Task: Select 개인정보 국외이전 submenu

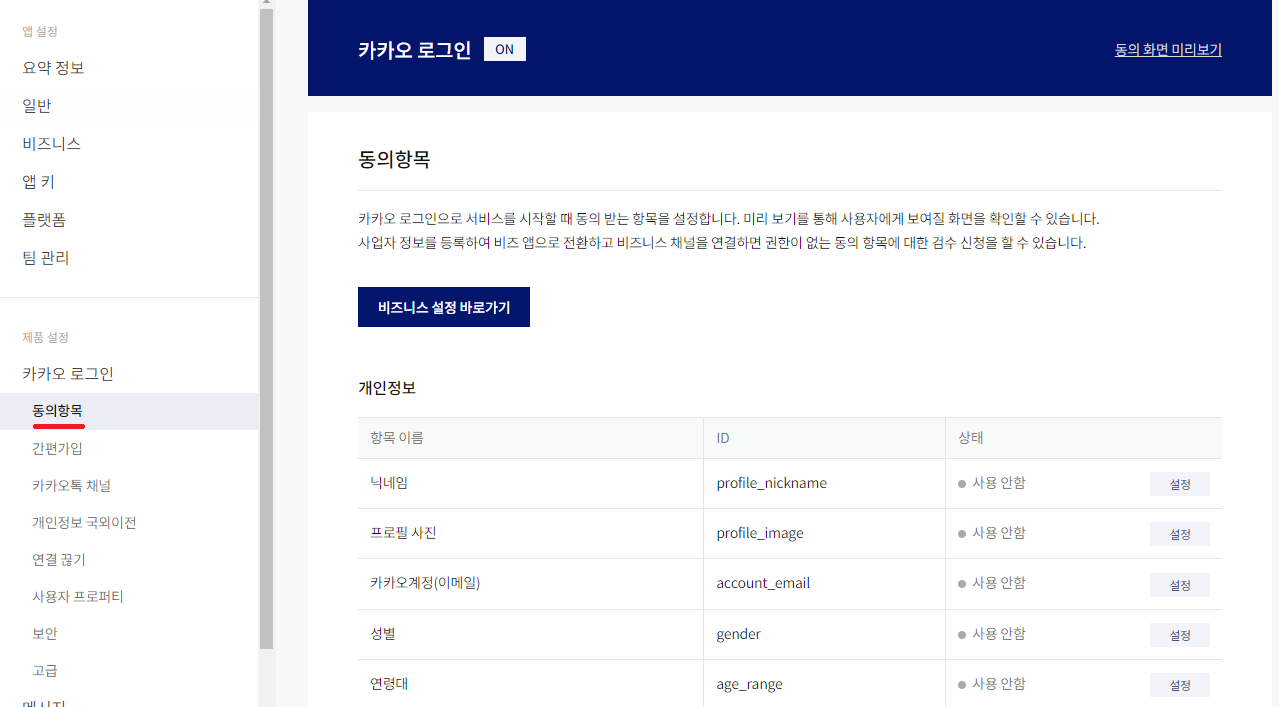Action: [84, 522]
